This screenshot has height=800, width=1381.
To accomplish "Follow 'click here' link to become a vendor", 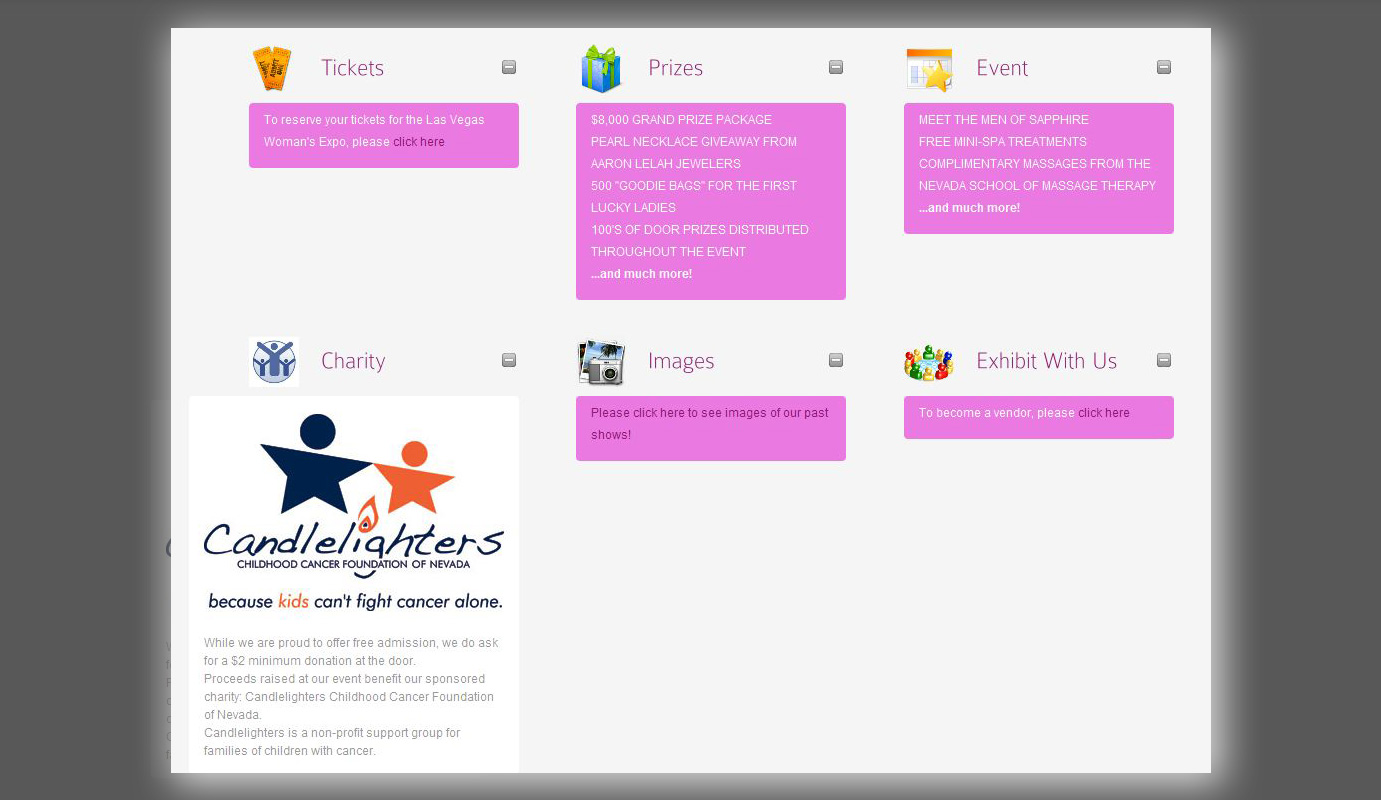I will 1103,413.
